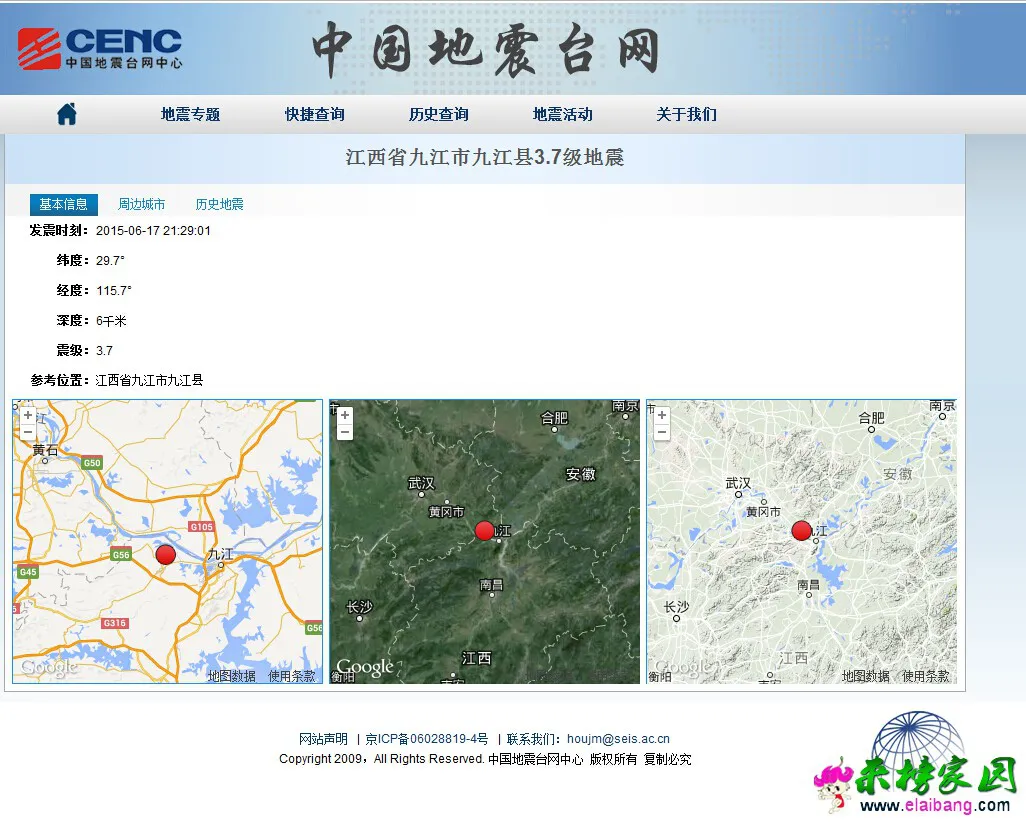Open the 历史查询 menu
This screenshot has height=823, width=1026.
438,114
